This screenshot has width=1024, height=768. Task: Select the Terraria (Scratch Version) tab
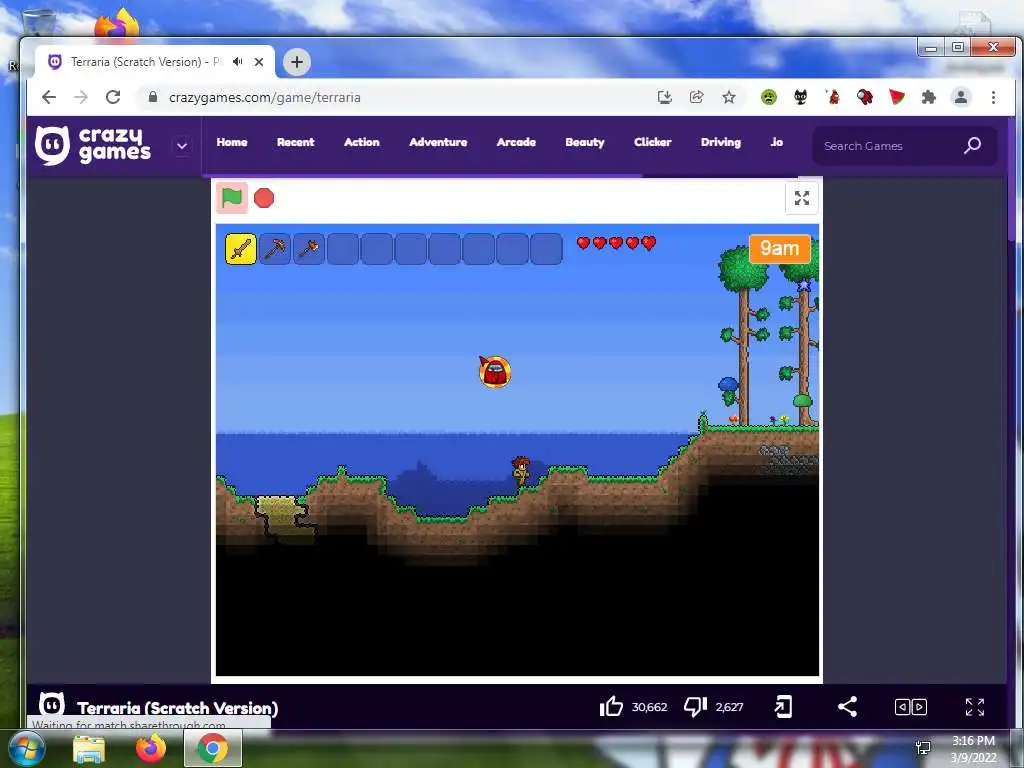click(154, 62)
